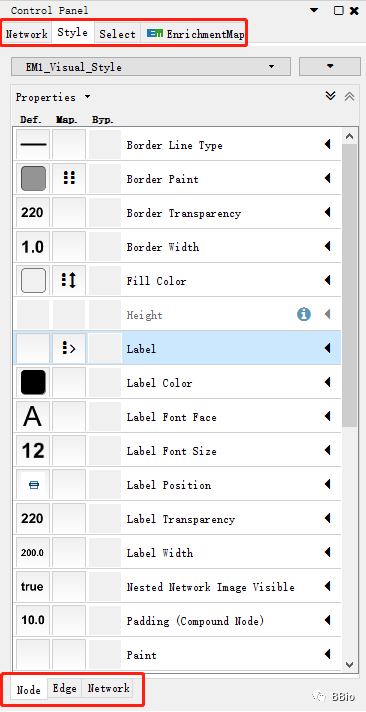This screenshot has height=712, width=366.
Task: Click the Border Width bypass cell
Action: 105,247
